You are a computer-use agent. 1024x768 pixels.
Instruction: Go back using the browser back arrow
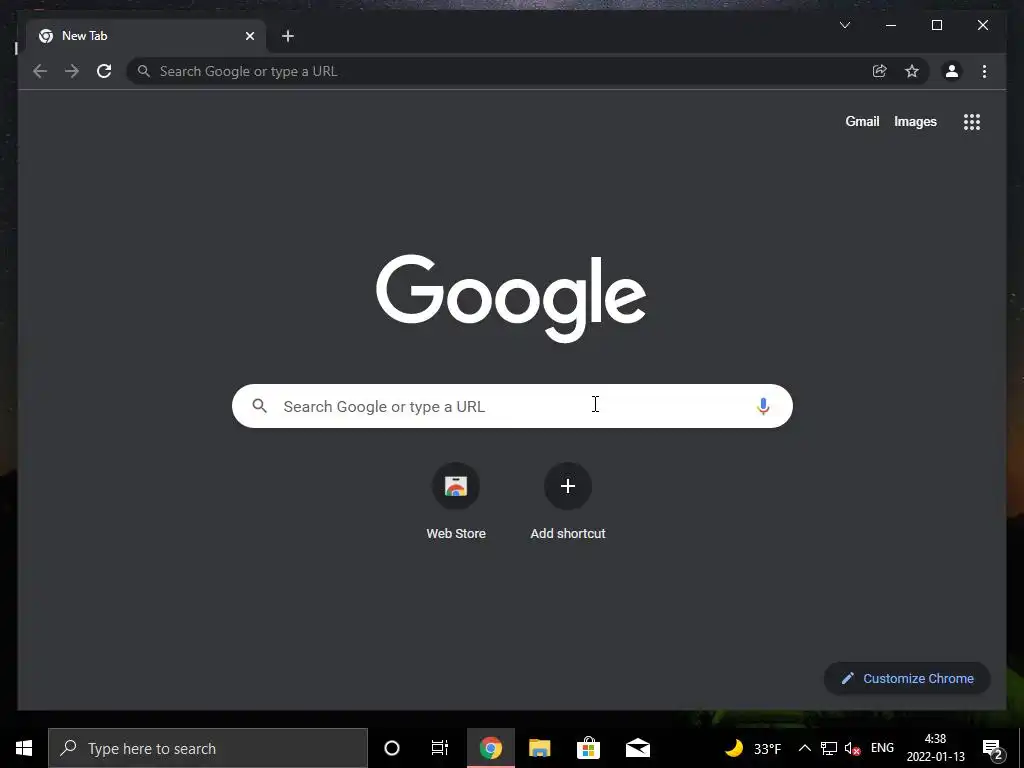click(40, 71)
